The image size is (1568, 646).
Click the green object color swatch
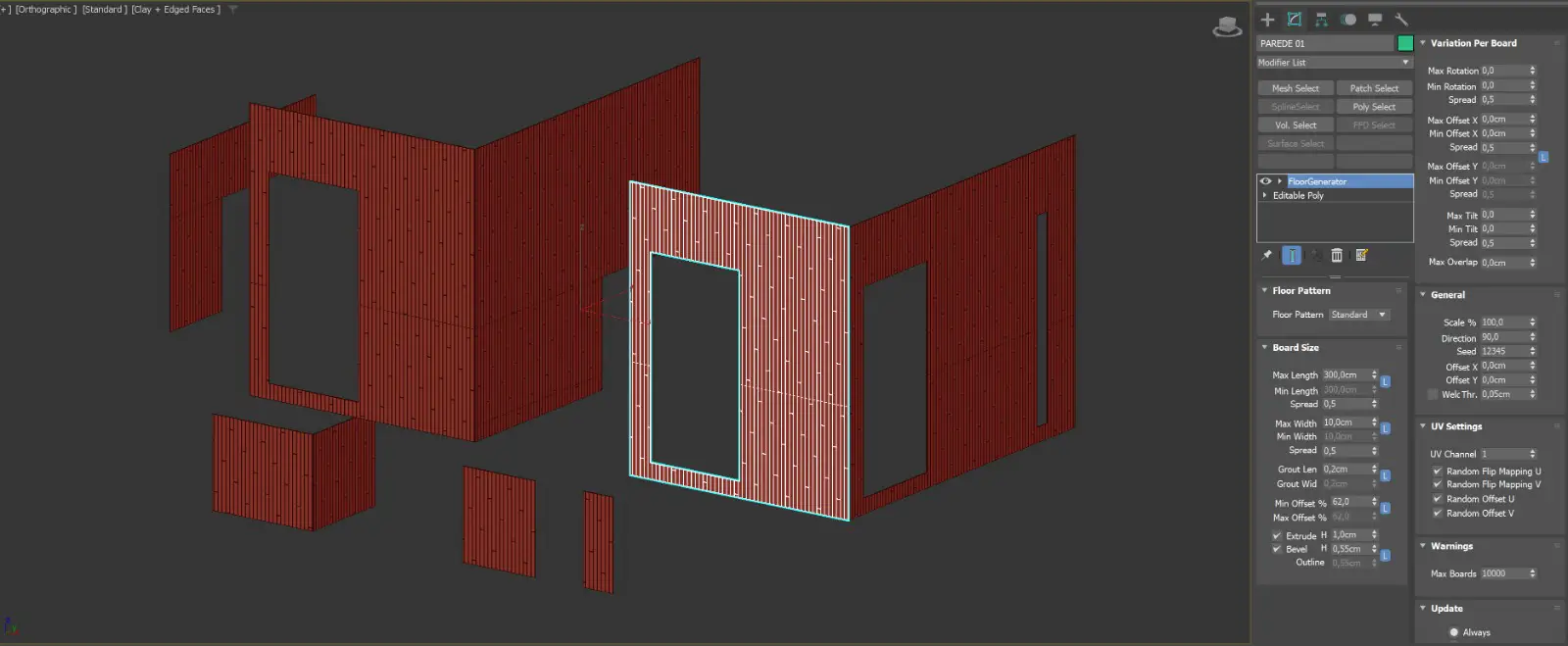click(x=1405, y=43)
